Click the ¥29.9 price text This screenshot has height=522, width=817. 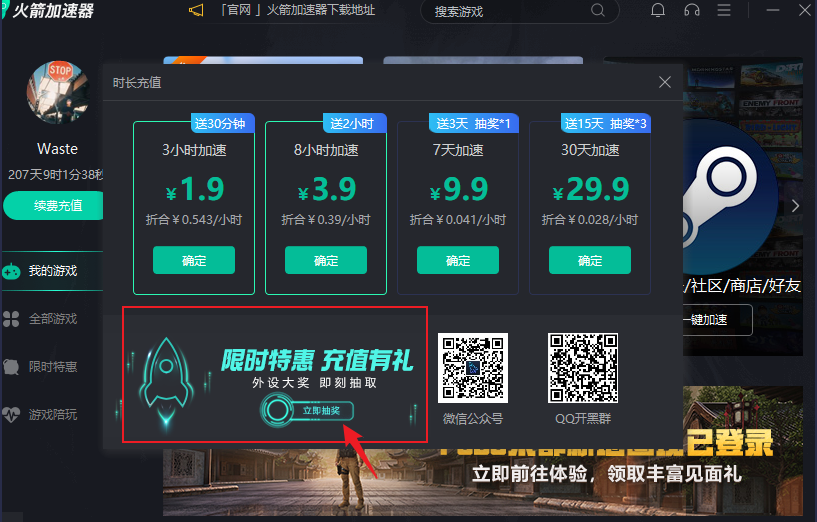point(591,189)
